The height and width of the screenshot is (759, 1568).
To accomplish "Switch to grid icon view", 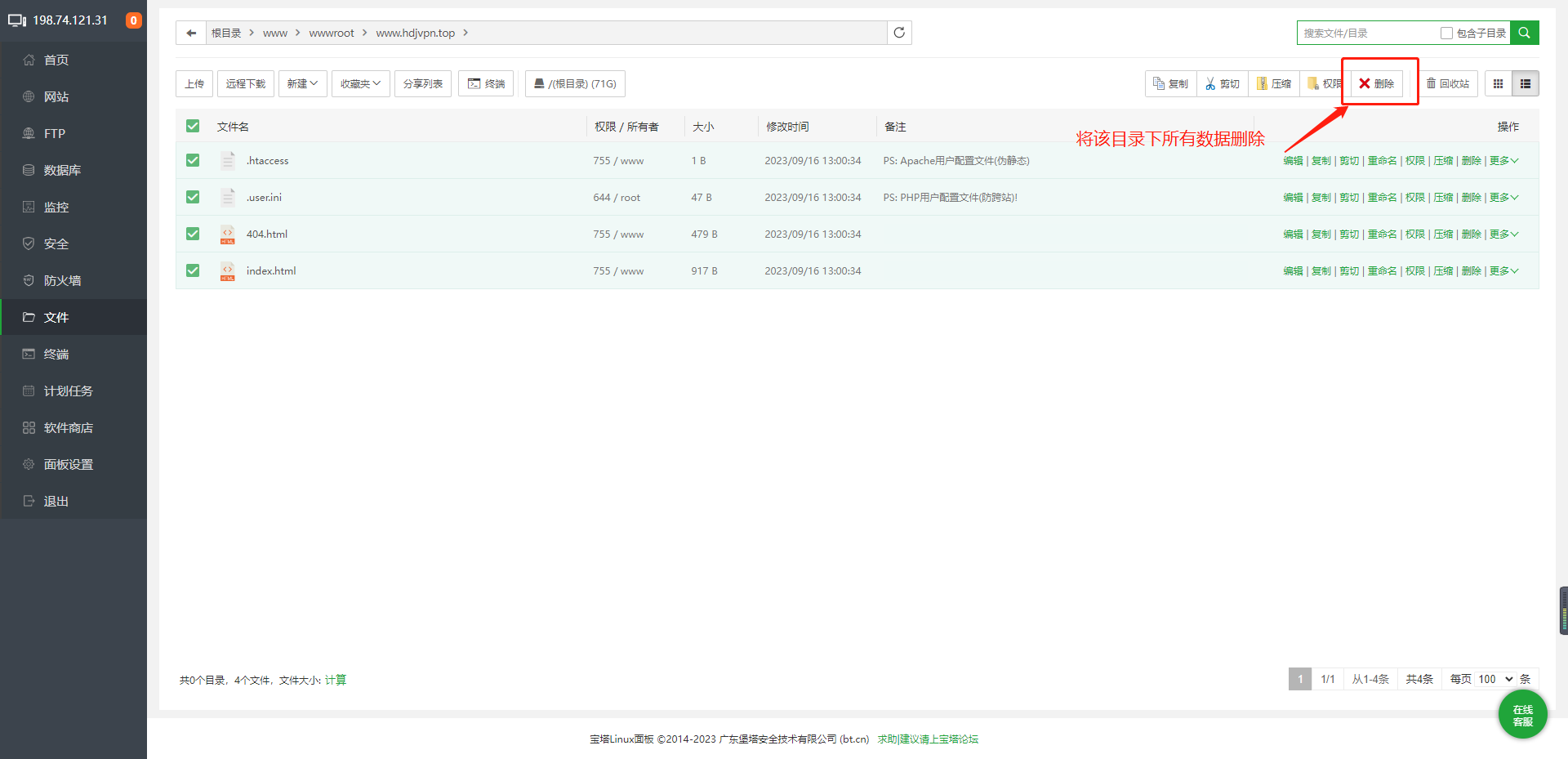I will pyautogui.click(x=1498, y=83).
